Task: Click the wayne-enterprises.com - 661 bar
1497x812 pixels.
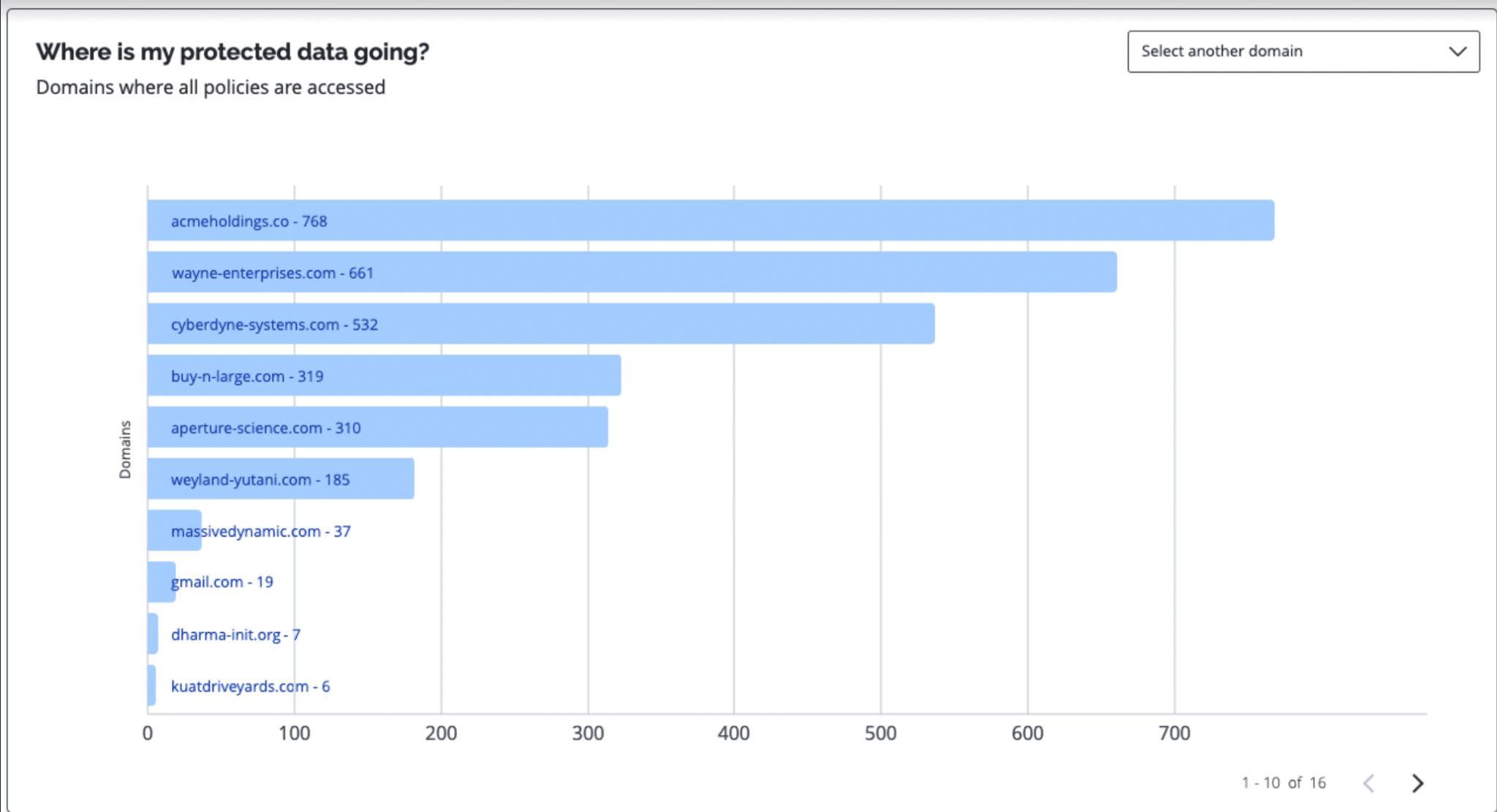Action: pyautogui.click(x=632, y=272)
